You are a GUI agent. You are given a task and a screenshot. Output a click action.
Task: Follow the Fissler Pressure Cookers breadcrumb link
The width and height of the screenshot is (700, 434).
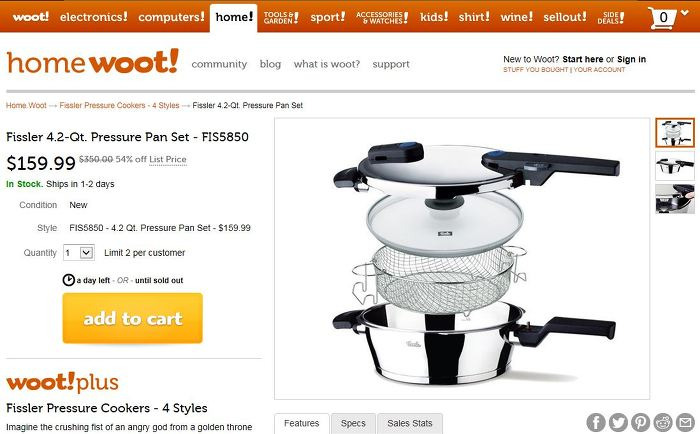pyautogui.click(x=119, y=105)
